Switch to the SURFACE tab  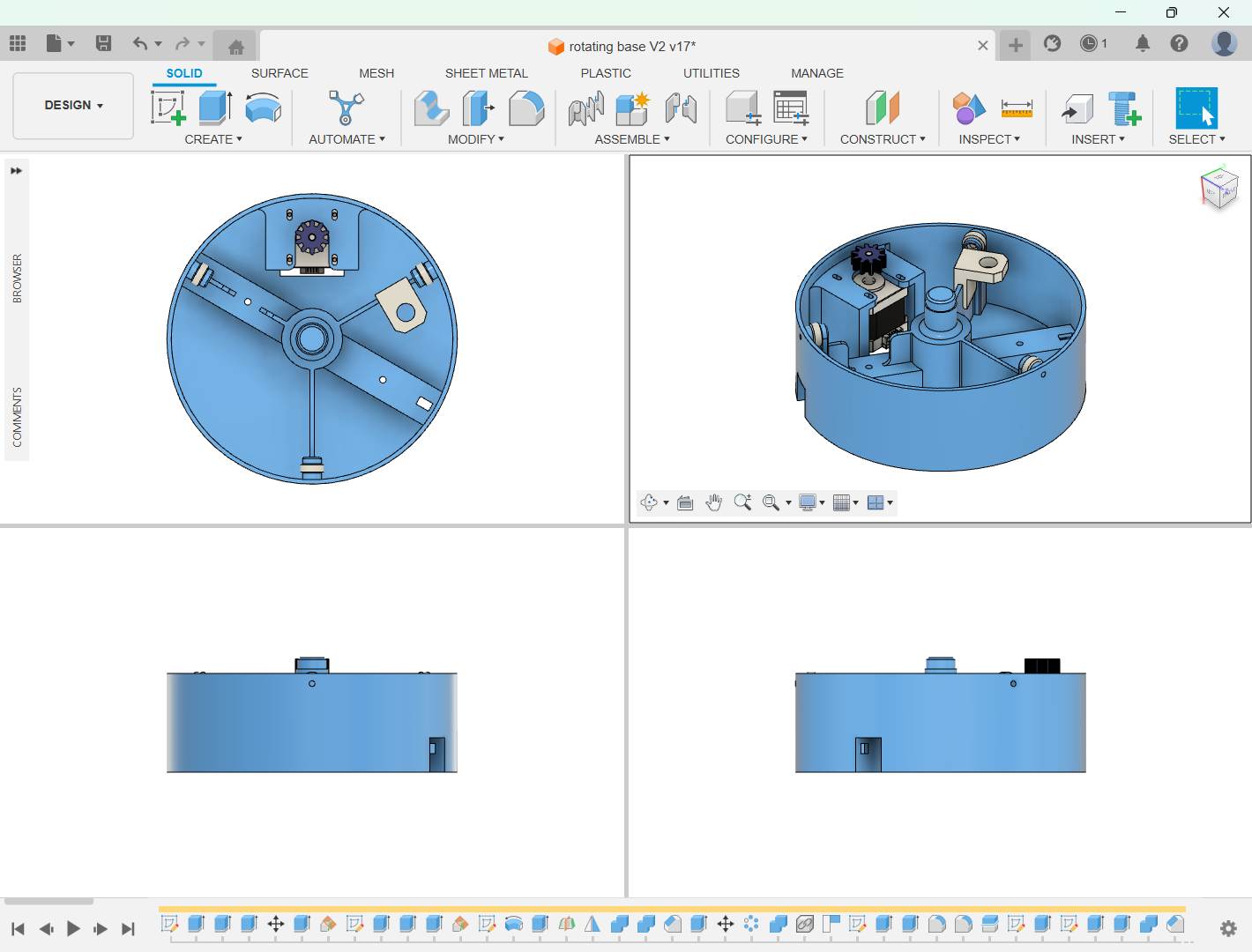point(279,73)
